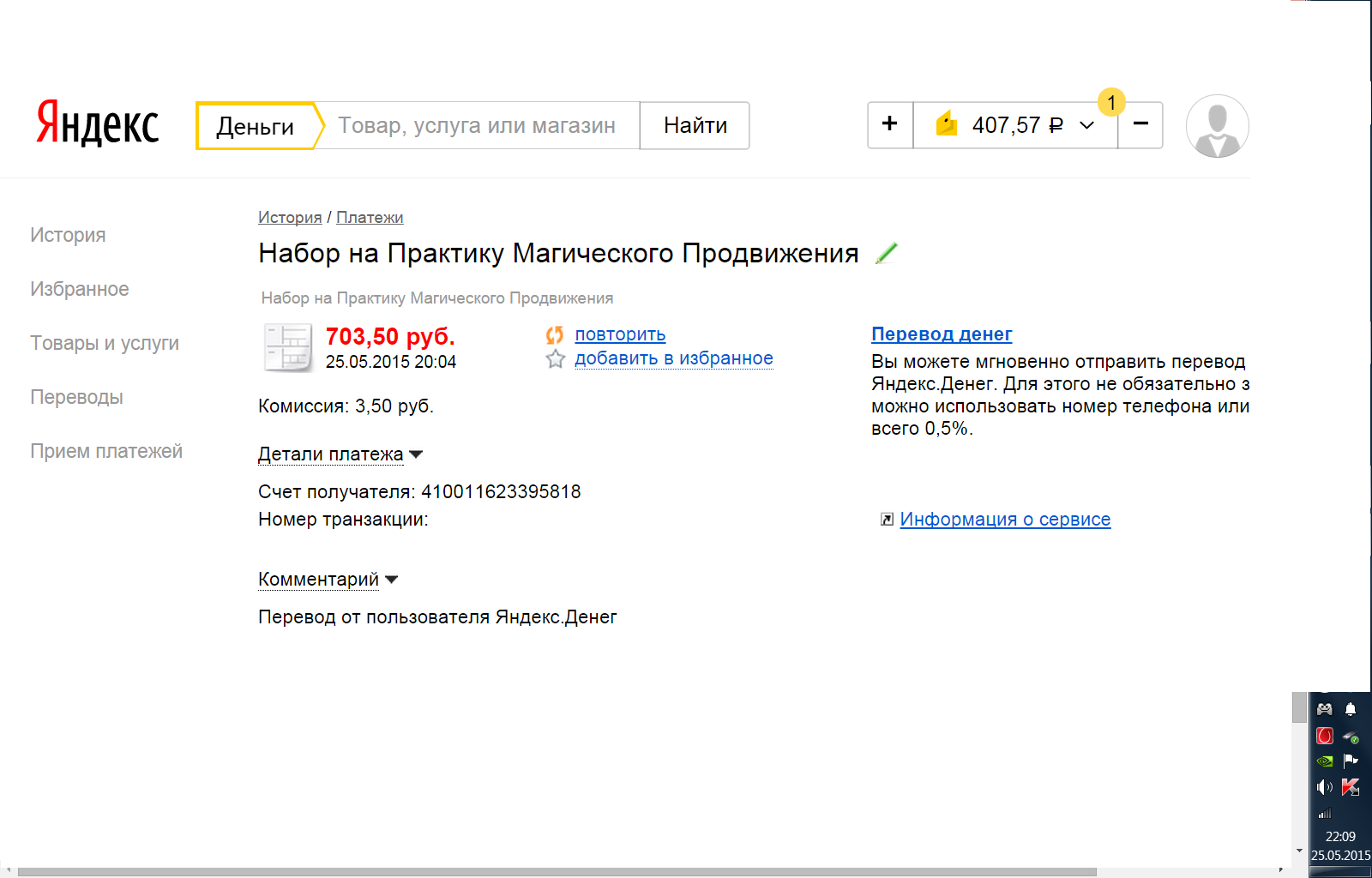Image resolution: width=1372 pixels, height=878 pixels.
Task: Click the search field for goods and services
Action: point(477,125)
